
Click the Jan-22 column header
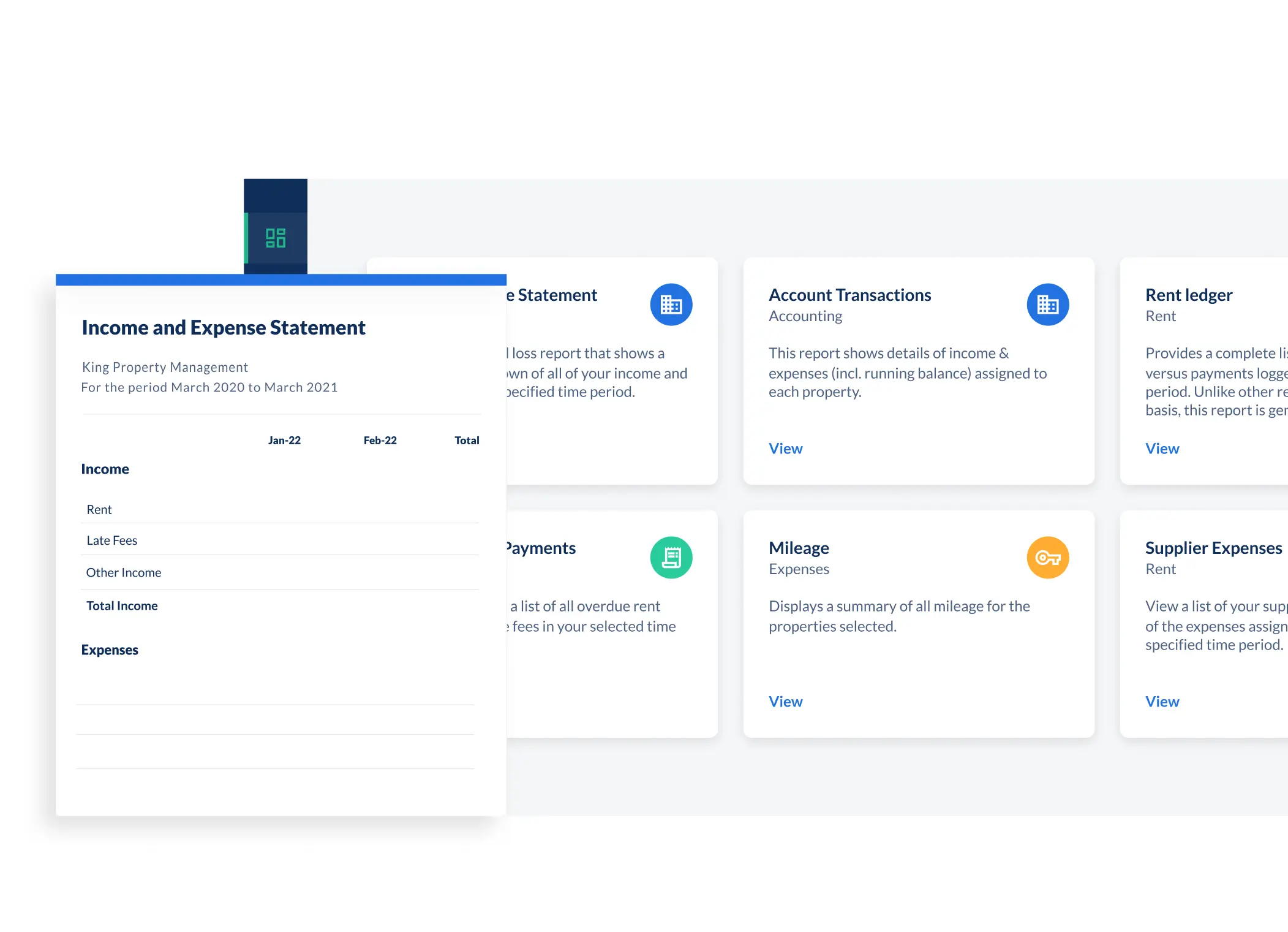click(x=284, y=441)
